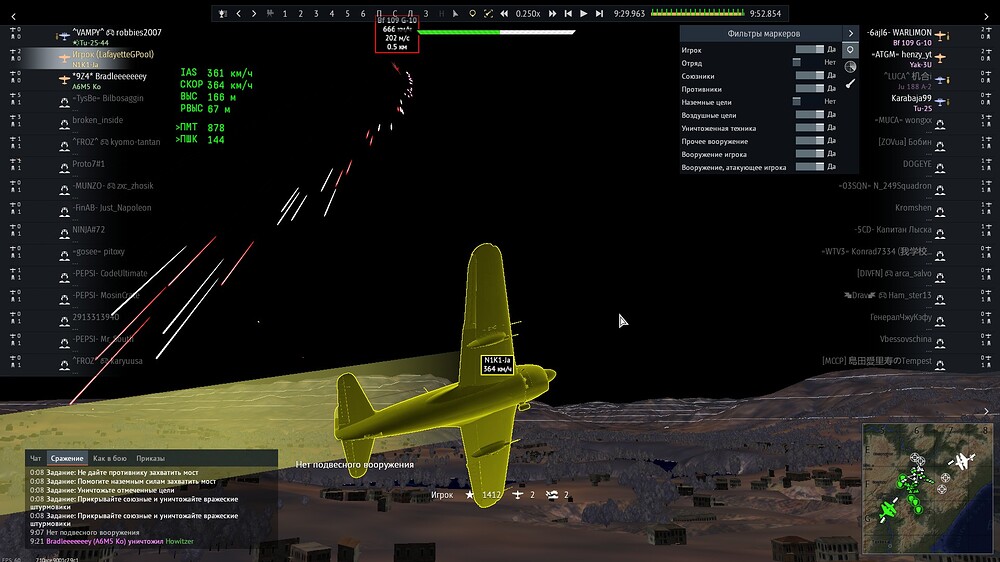Select camera preset 5
The width and height of the screenshot is (1000, 562).
coord(347,13)
